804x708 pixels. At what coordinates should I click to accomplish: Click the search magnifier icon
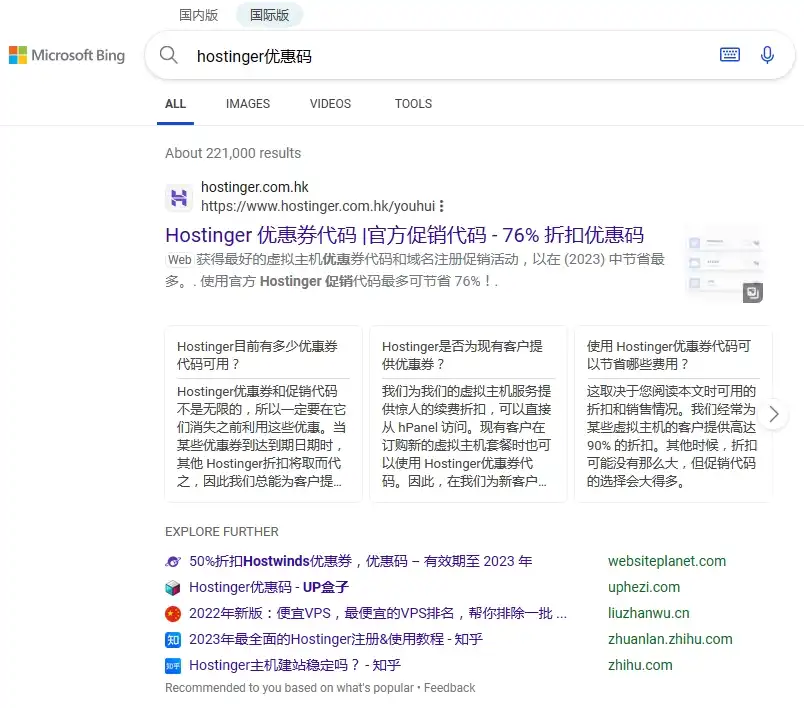point(169,56)
